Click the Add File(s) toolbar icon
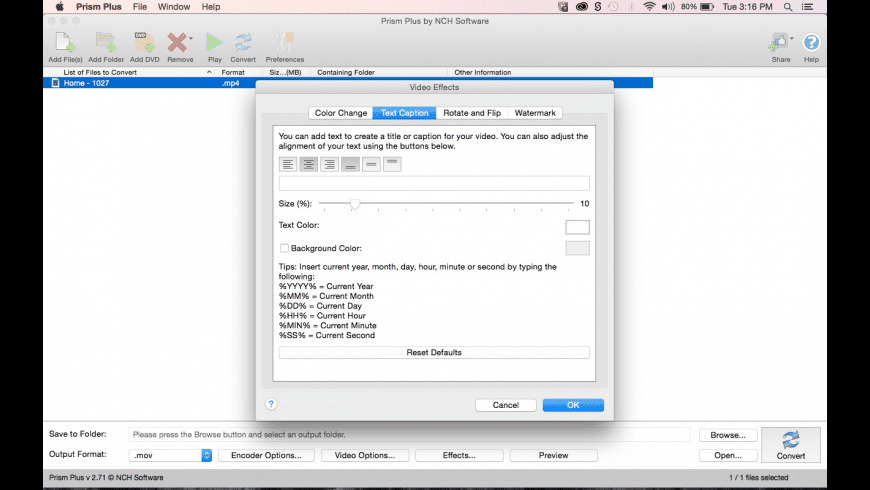The width and height of the screenshot is (870, 490). click(x=65, y=47)
